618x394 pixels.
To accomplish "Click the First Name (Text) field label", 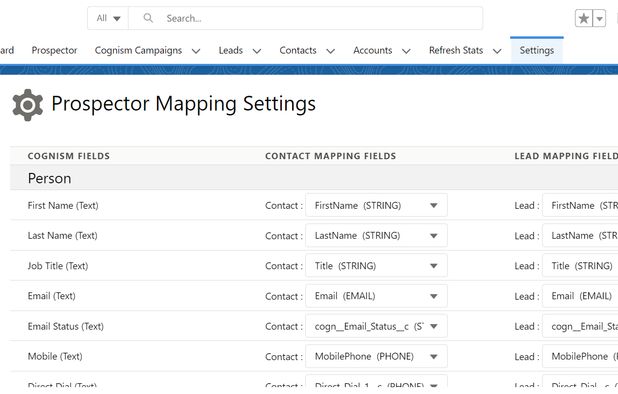I will 63,206.
